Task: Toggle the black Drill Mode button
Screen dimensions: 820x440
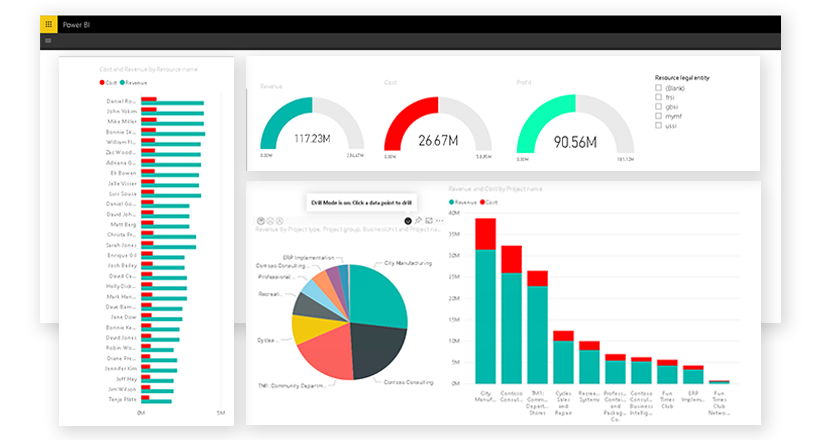Action: (x=408, y=221)
